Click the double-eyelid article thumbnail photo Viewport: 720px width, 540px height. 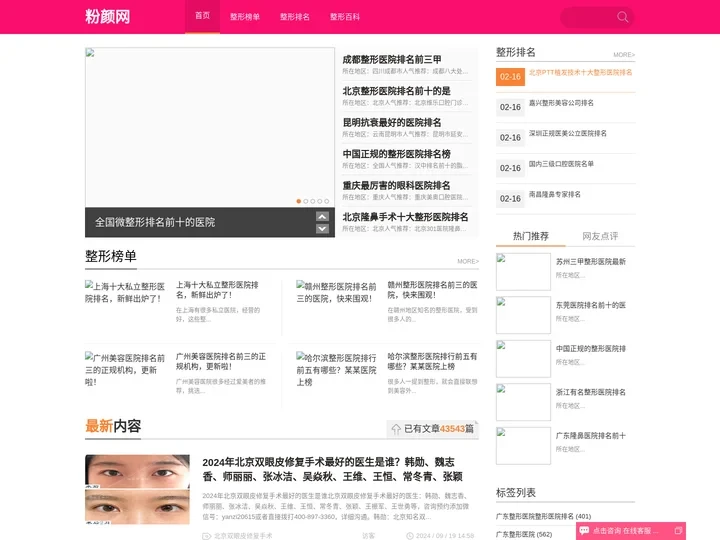pyautogui.click(x=137, y=489)
